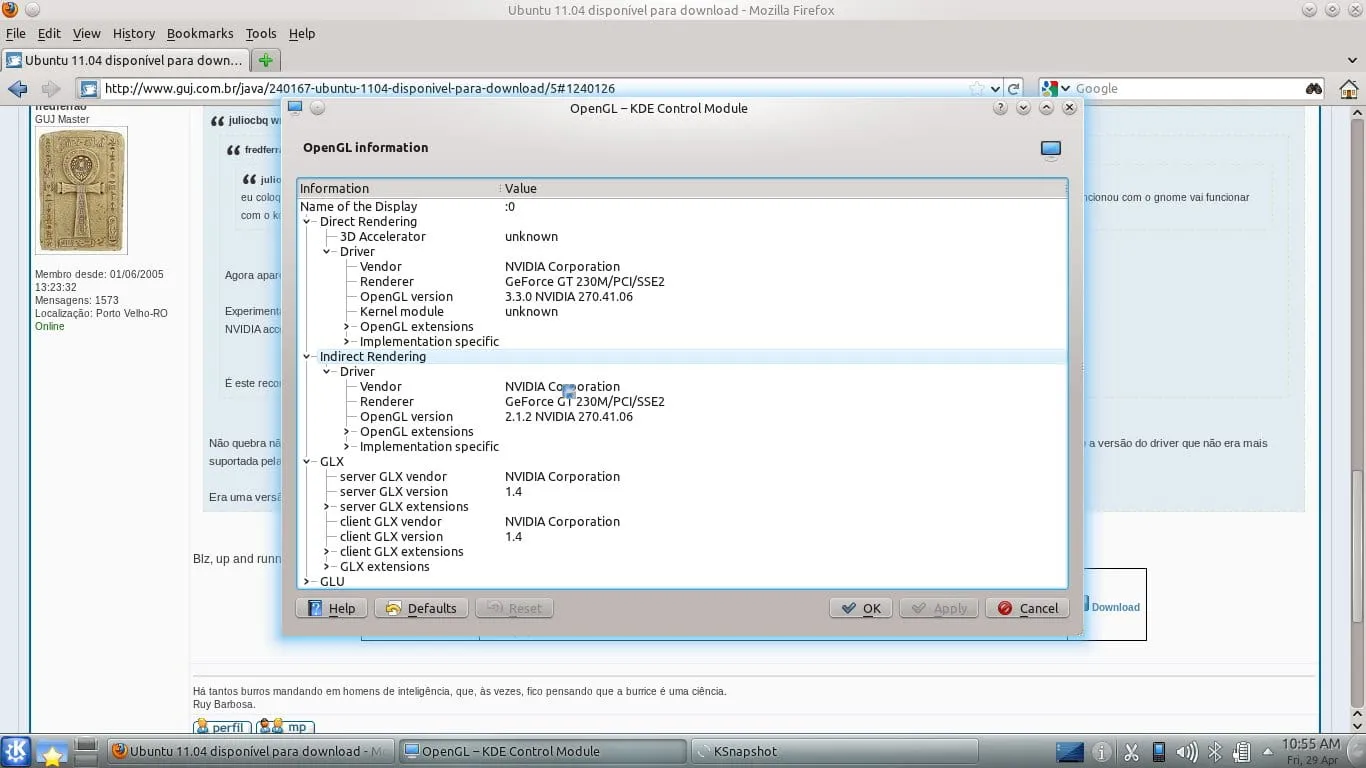Click the volume speaker tray icon

coord(1187,752)
